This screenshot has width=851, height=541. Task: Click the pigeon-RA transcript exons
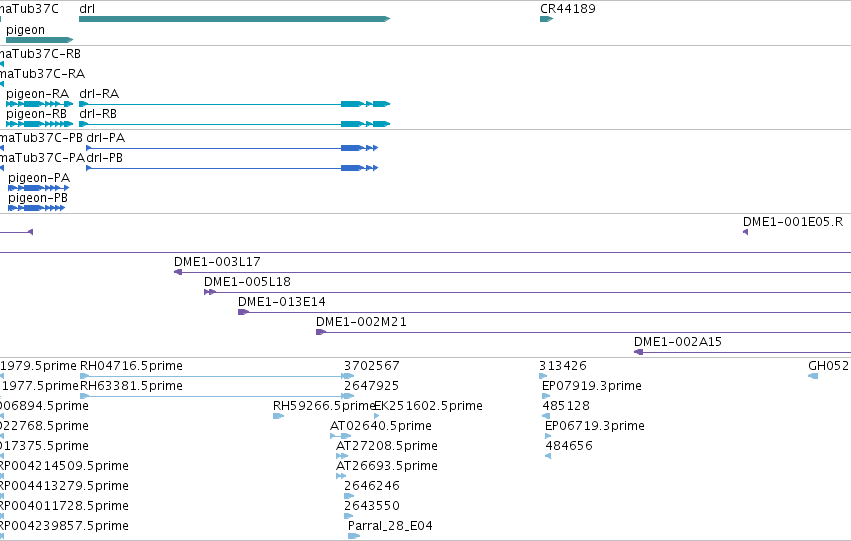[40, 104]
